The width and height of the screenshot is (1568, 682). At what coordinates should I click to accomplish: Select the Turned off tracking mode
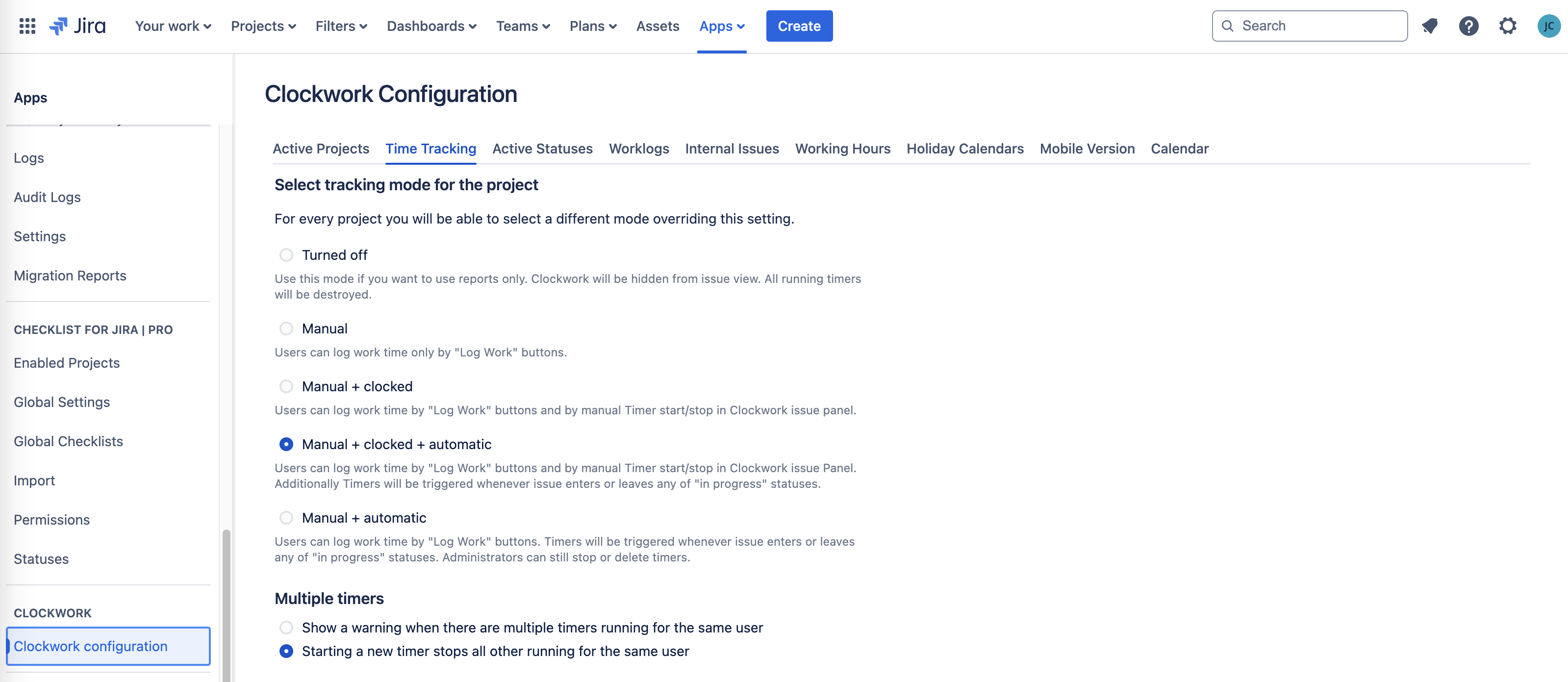coord(286,255)
